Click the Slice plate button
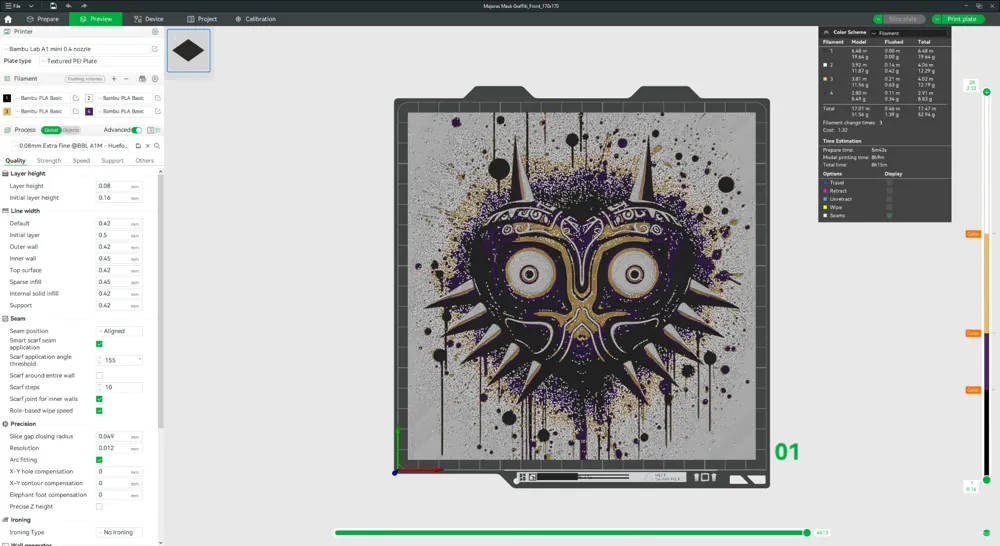This screenshot has height=546, width=1000. click(904, 19)
